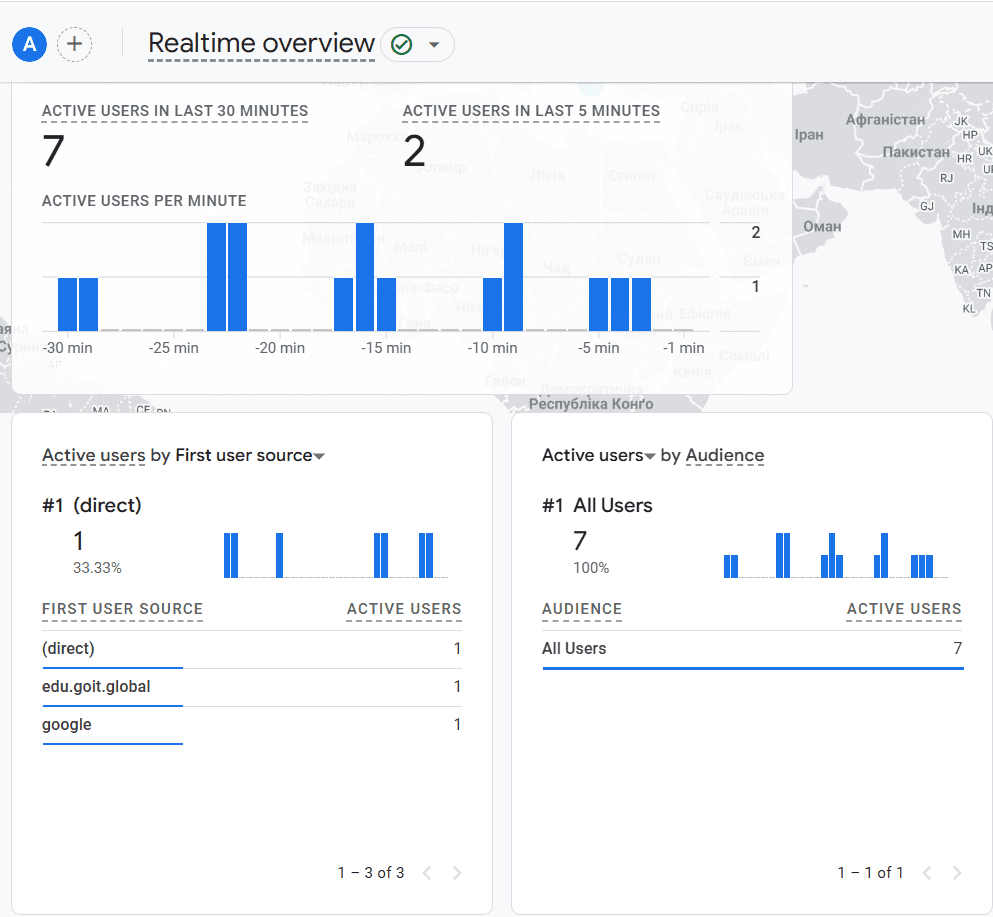Click the green check status icon

(402, 45)
